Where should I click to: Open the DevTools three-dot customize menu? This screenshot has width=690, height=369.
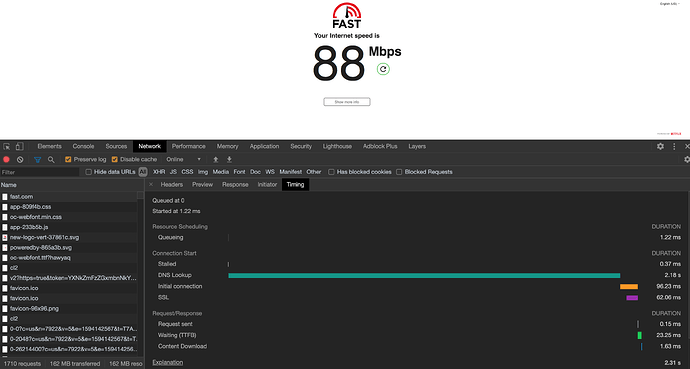674,146
